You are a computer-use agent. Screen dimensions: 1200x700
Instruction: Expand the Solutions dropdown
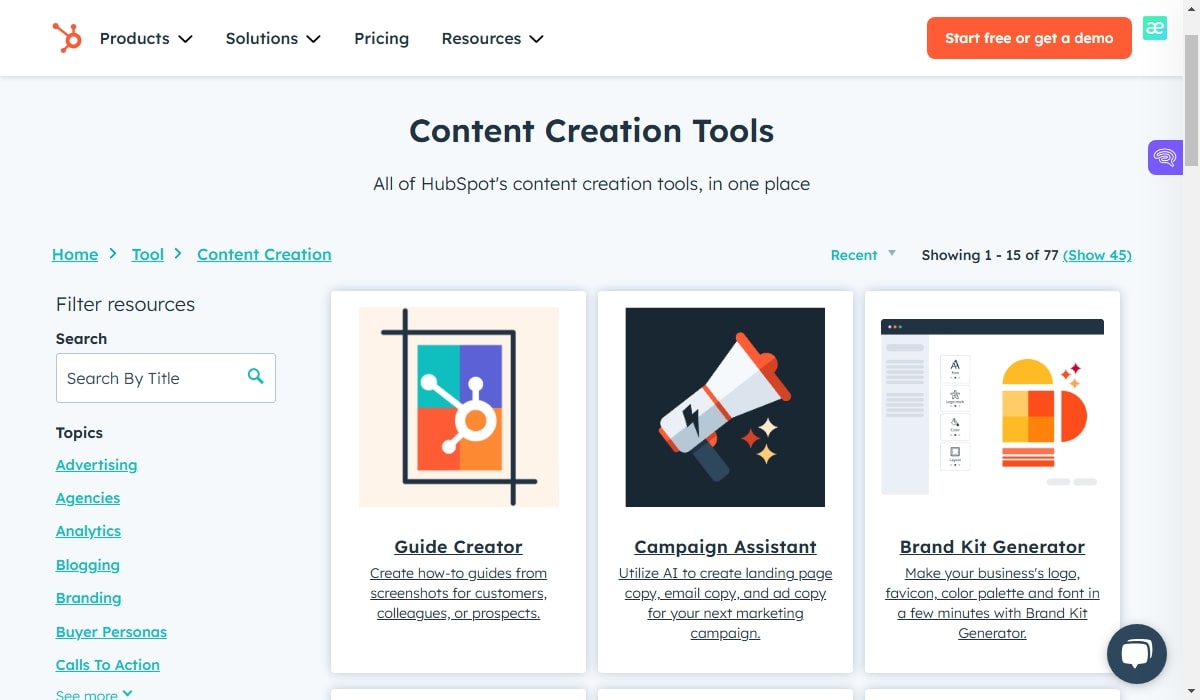273,38
